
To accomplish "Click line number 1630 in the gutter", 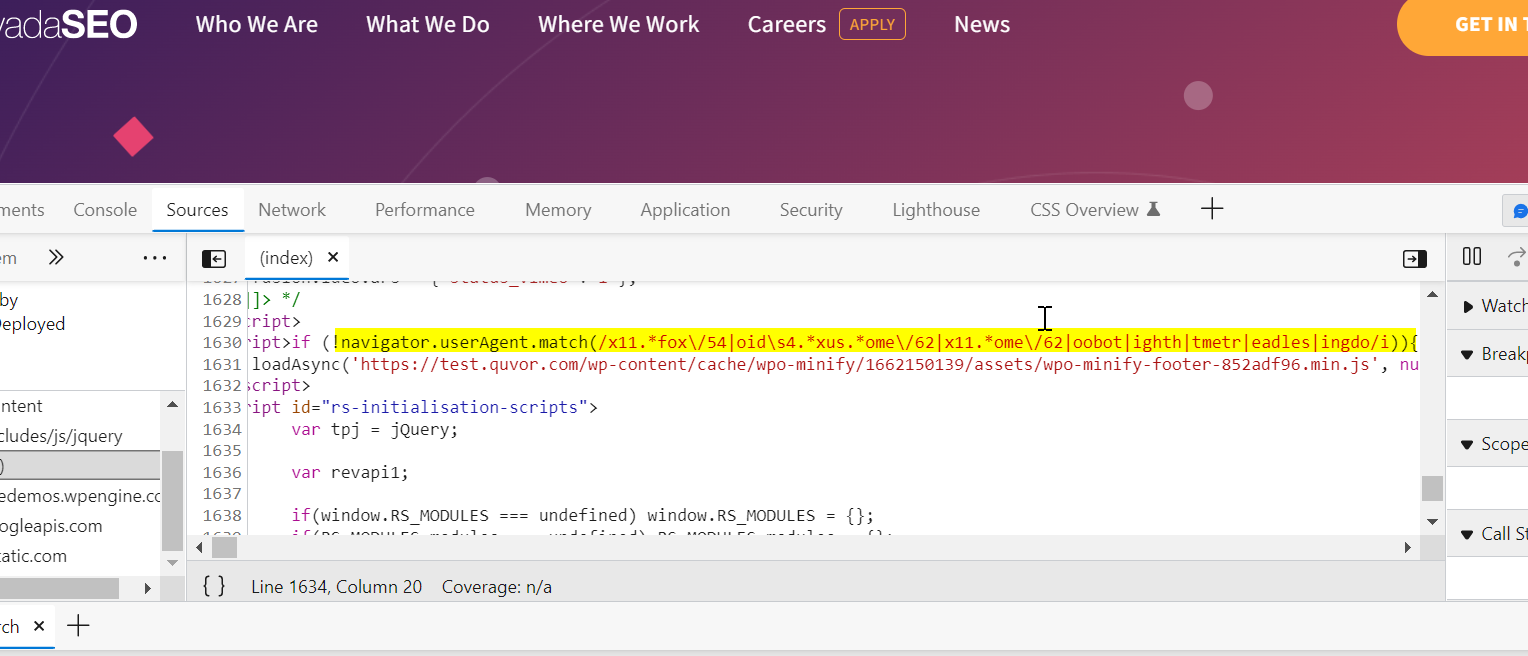I will [x=221, y=342].
